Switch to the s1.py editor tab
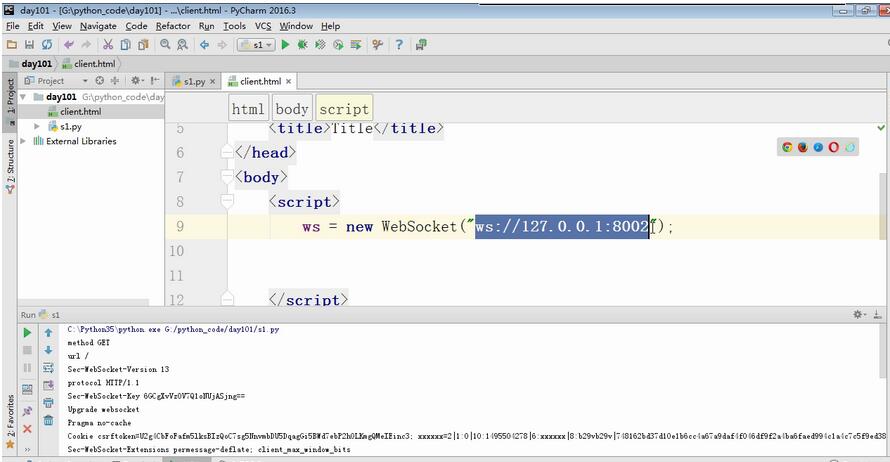Image resolution: width=890 pixels, height=462 pixels. pyautogui.click(x=194, y=81)
